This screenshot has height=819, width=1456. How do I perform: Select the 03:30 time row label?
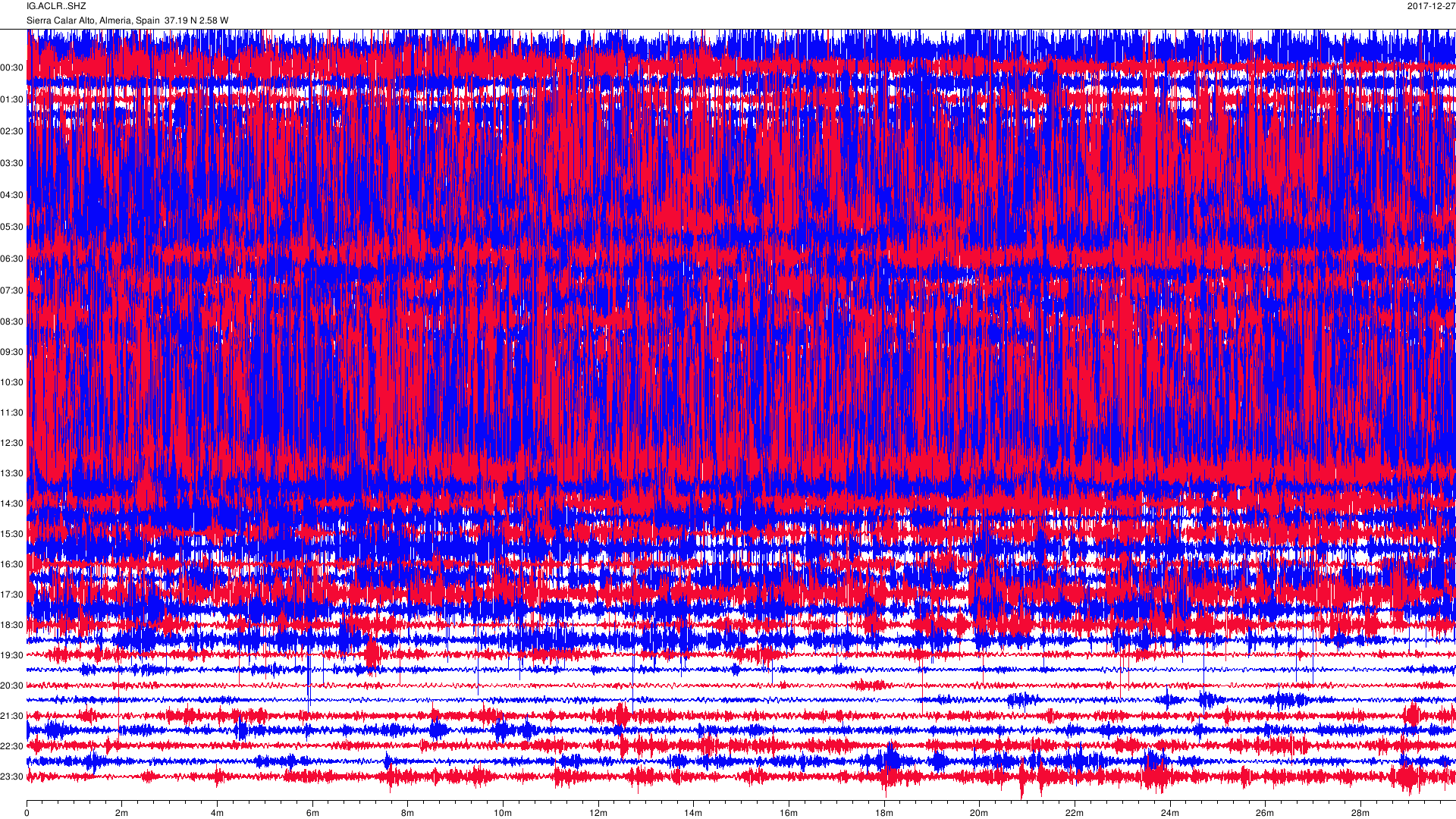[x=12, y=164]
